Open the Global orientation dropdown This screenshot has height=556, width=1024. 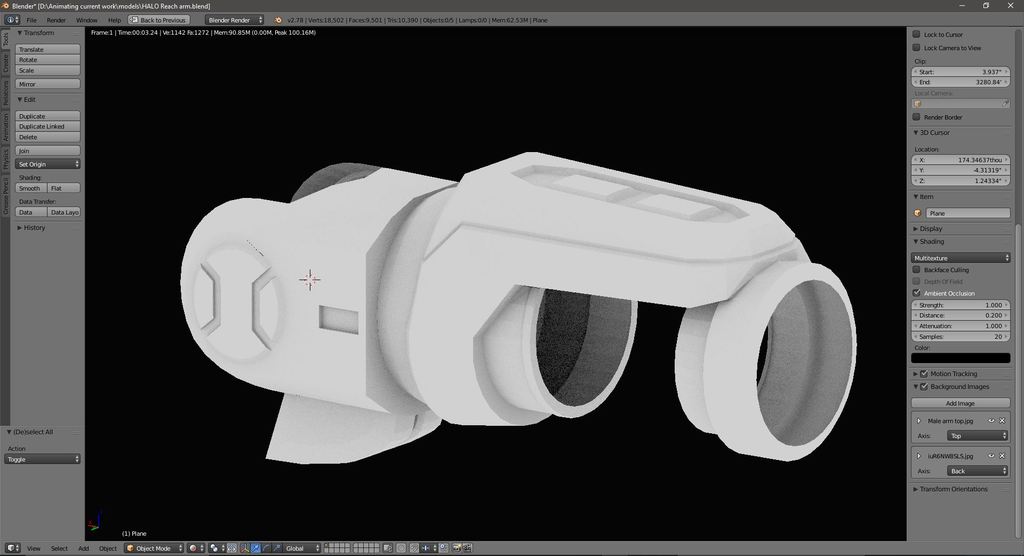pyautogui.click(x=302, y=548)
